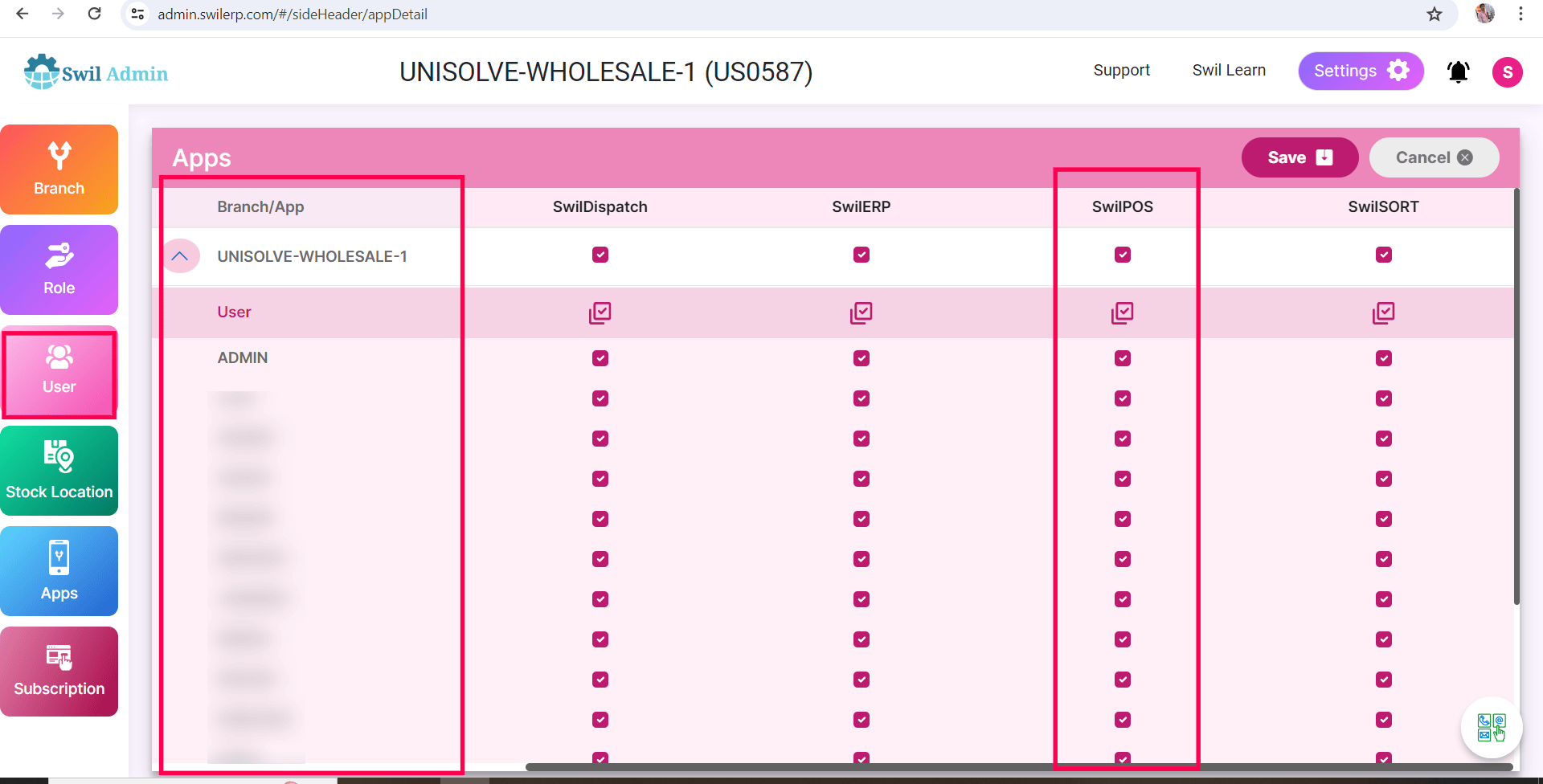Screen dimensions: 1543x784
Task: Click select-all icon for SwilPOS users
Action: tap(1123, 312)
